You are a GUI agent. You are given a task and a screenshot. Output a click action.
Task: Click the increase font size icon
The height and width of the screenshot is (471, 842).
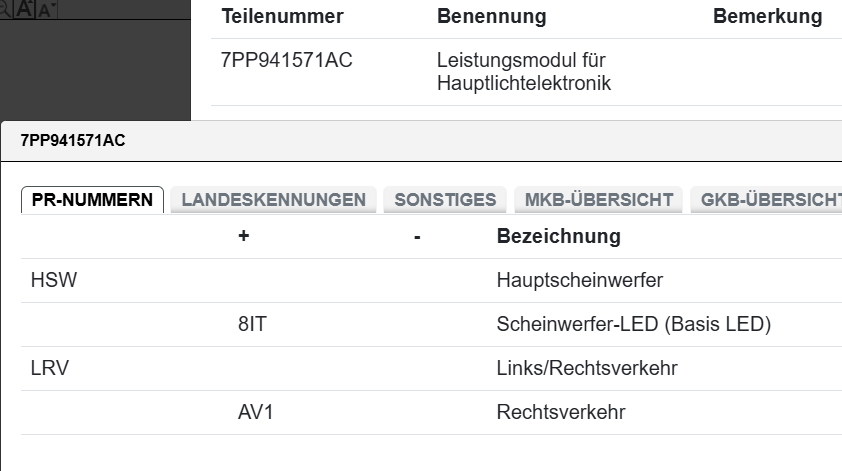[25, 7]
